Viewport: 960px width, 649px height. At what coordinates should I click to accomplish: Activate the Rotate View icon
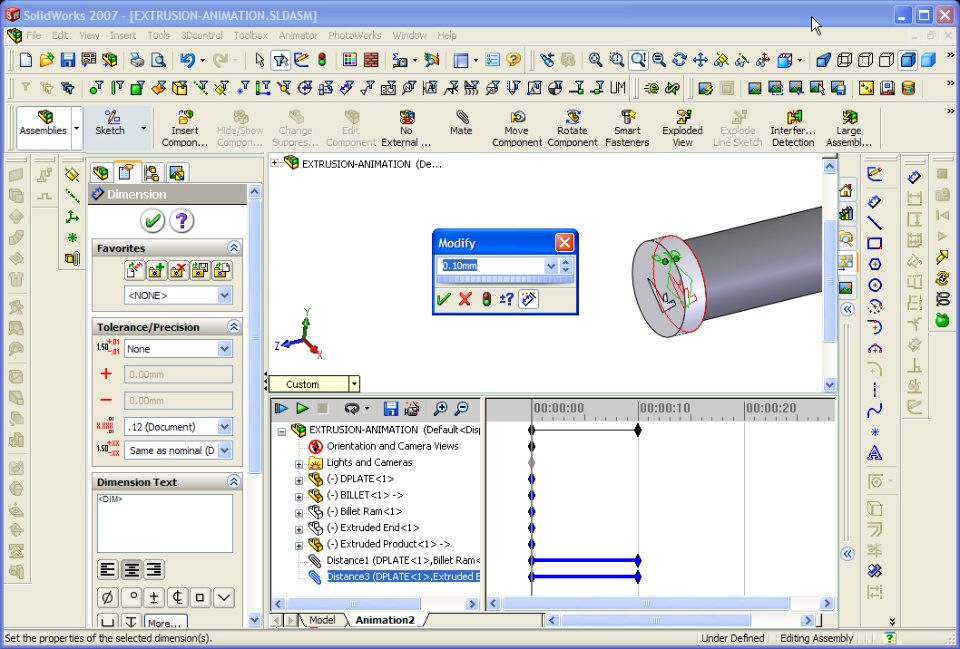click(x=680, y=60)
